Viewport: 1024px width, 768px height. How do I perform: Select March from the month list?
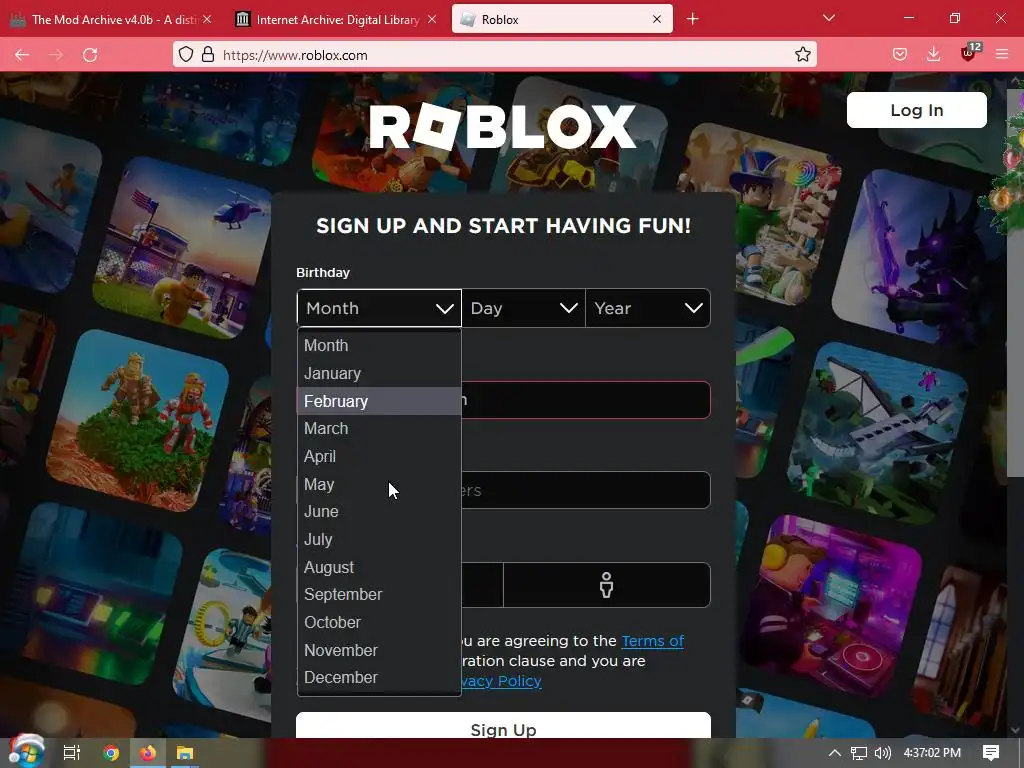[x=379, y=428]
